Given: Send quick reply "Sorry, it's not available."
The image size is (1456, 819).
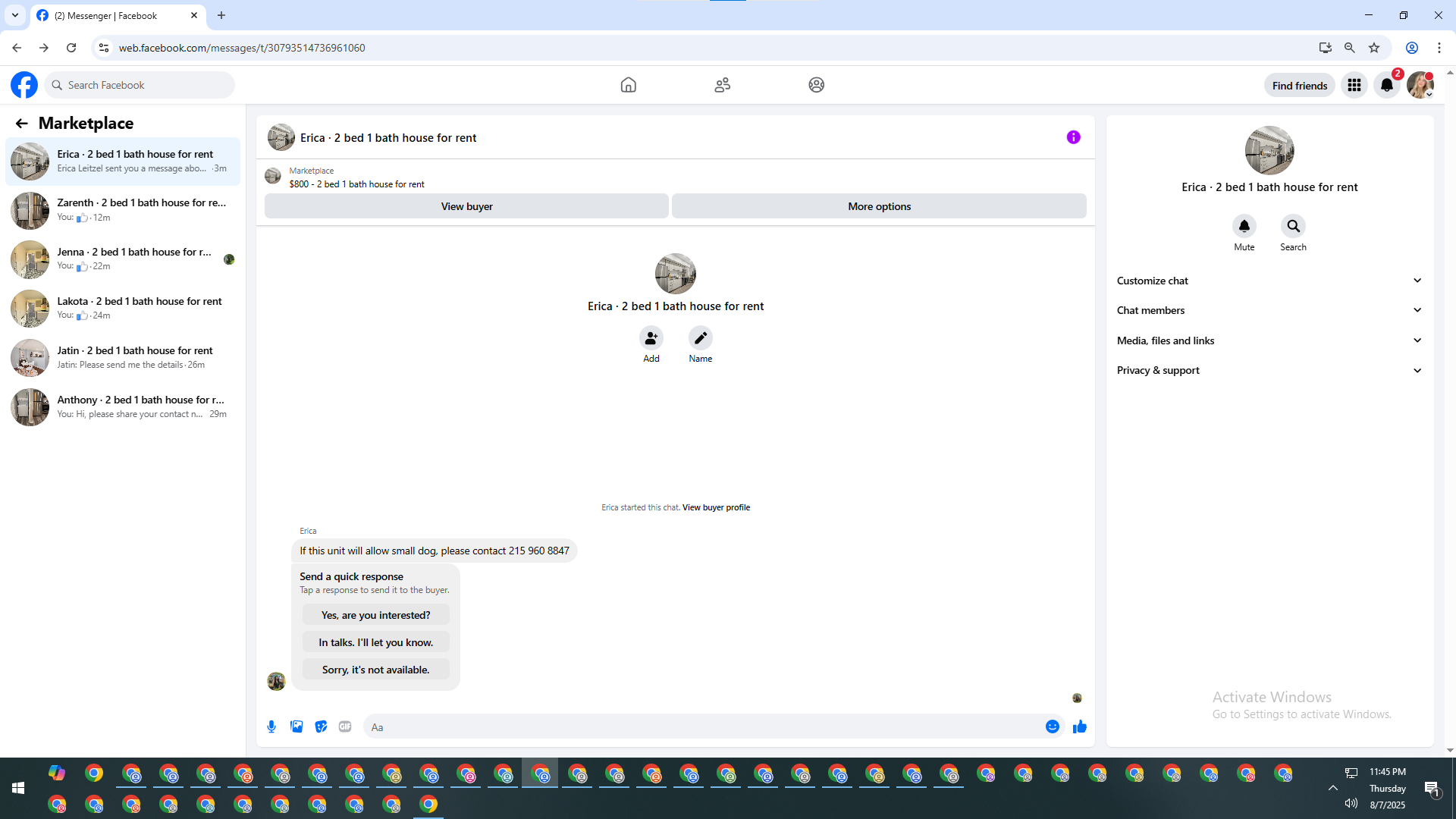Looking at the screenshot, I should coord(375,670).
